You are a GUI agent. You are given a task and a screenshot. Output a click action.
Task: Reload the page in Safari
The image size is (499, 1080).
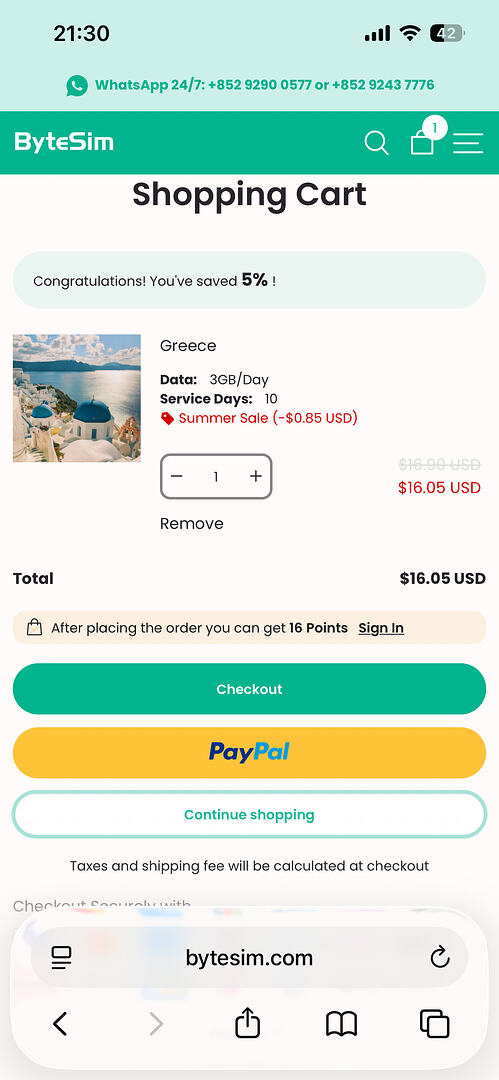pos(440,957)
